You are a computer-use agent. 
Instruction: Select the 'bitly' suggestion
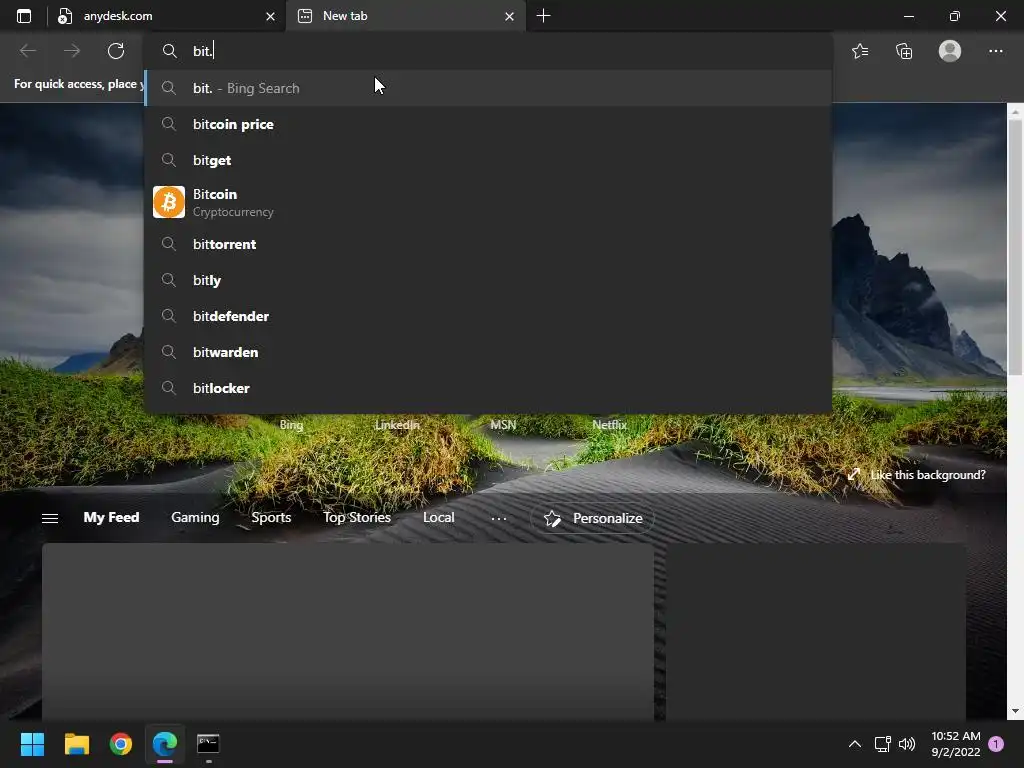488,280
